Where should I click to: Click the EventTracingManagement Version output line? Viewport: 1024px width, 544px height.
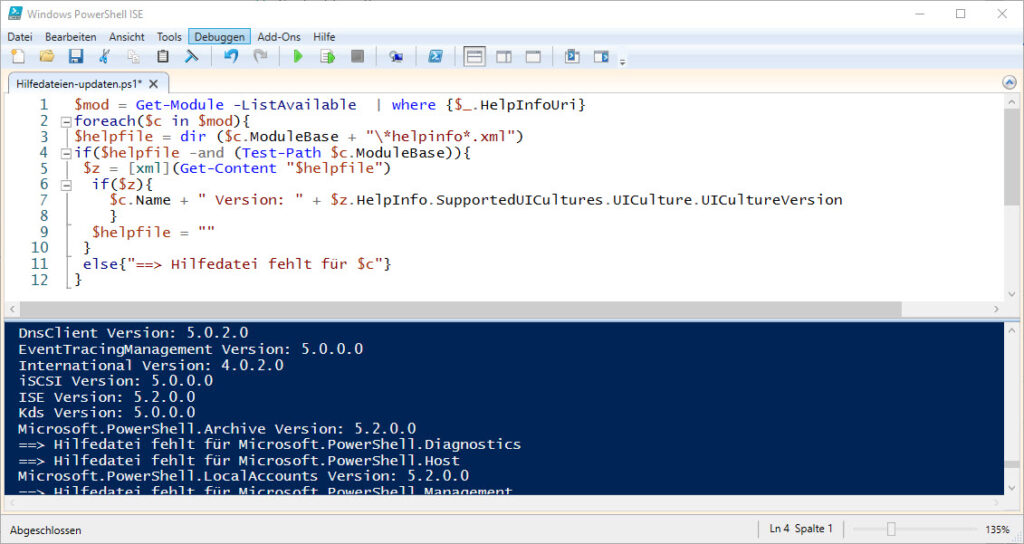pyautogui.click(x=190, y=349)
